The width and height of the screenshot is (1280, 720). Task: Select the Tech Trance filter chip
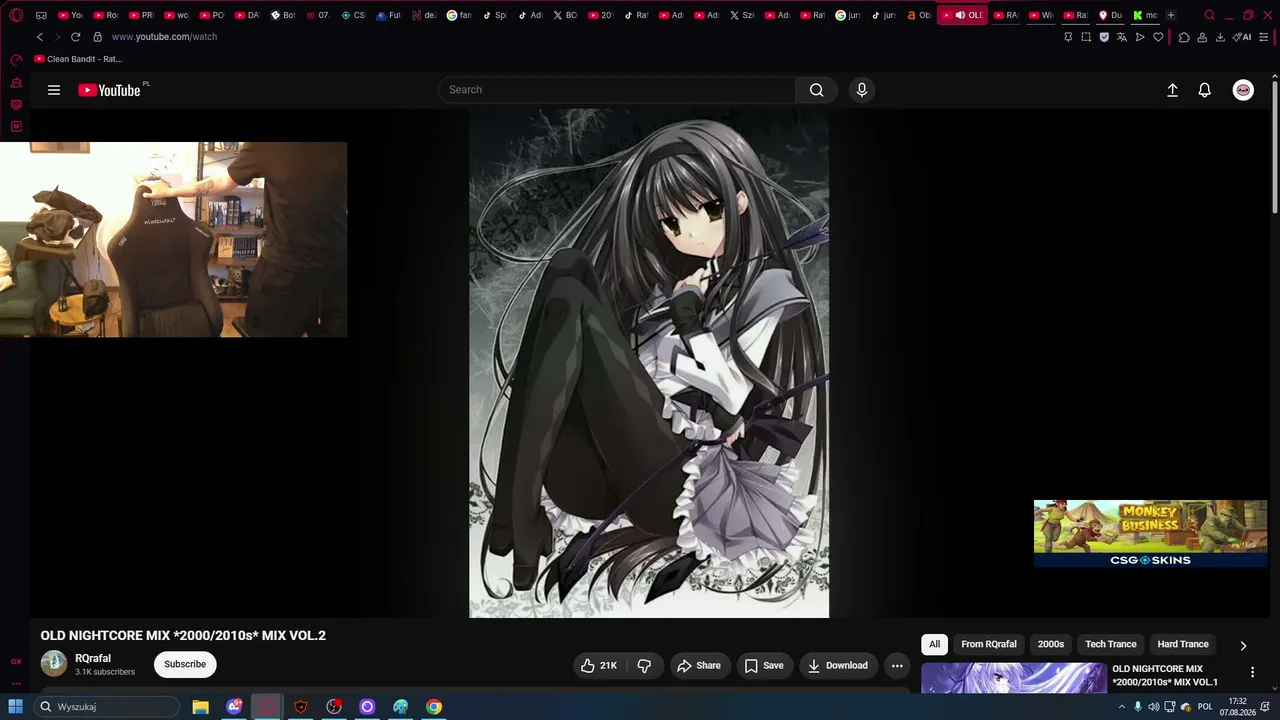coord(1111,644)
